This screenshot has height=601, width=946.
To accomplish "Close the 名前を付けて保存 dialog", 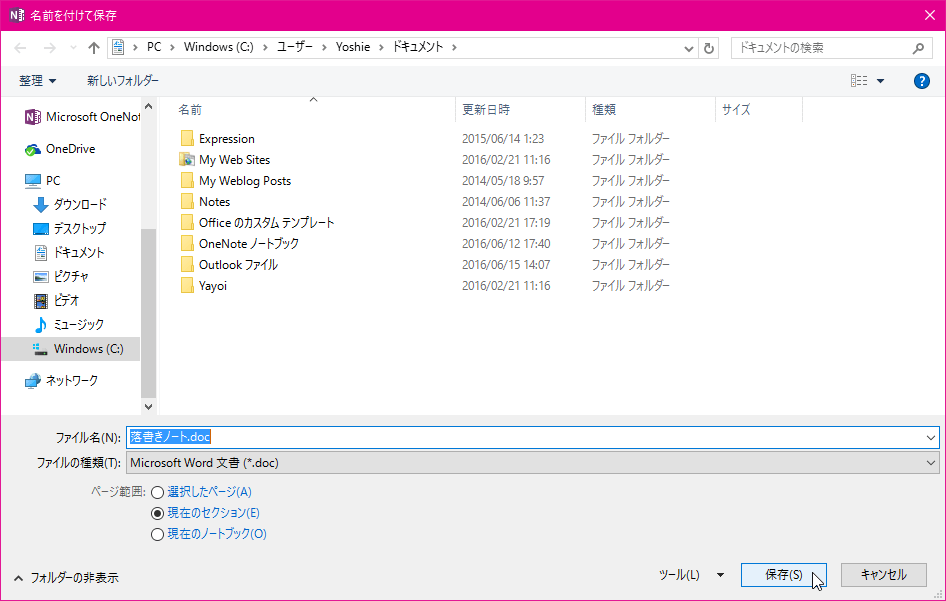I will click(930, 15).
